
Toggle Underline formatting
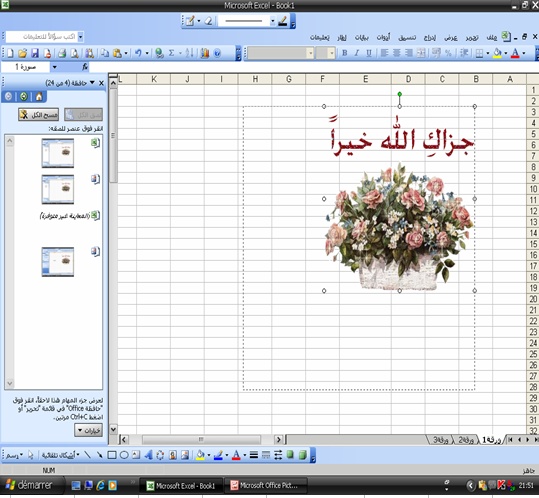(368, 53)
